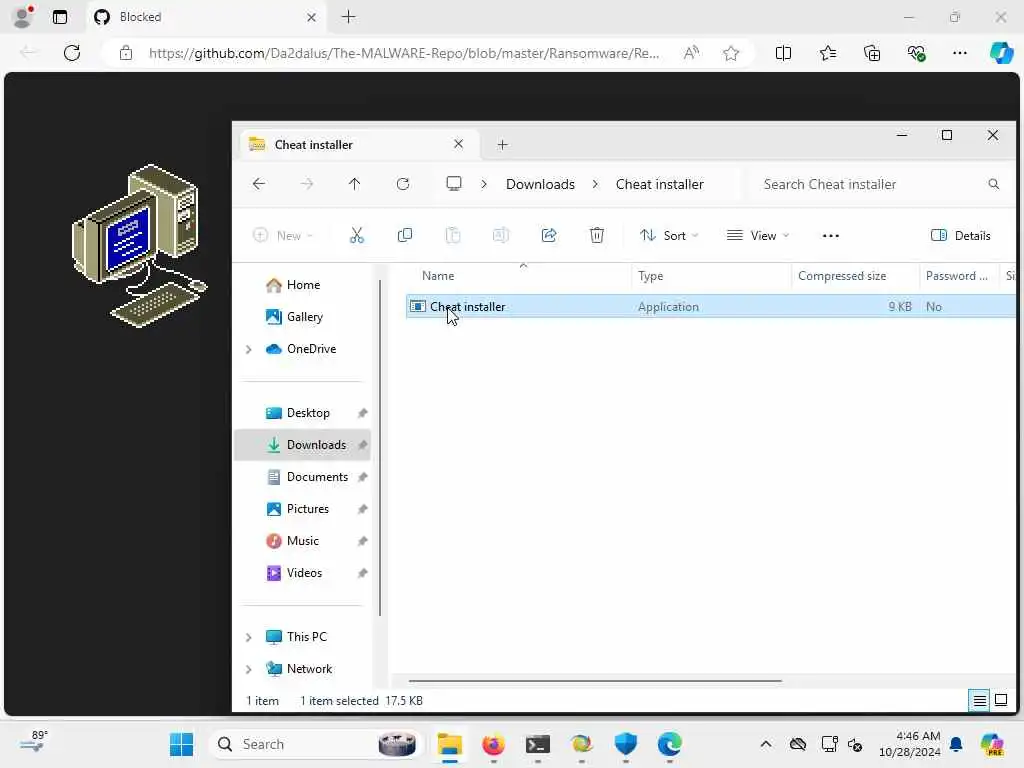The image size is (1024, 768).
Task: Open Home in the navigation pane
Action: click(303, 285)
